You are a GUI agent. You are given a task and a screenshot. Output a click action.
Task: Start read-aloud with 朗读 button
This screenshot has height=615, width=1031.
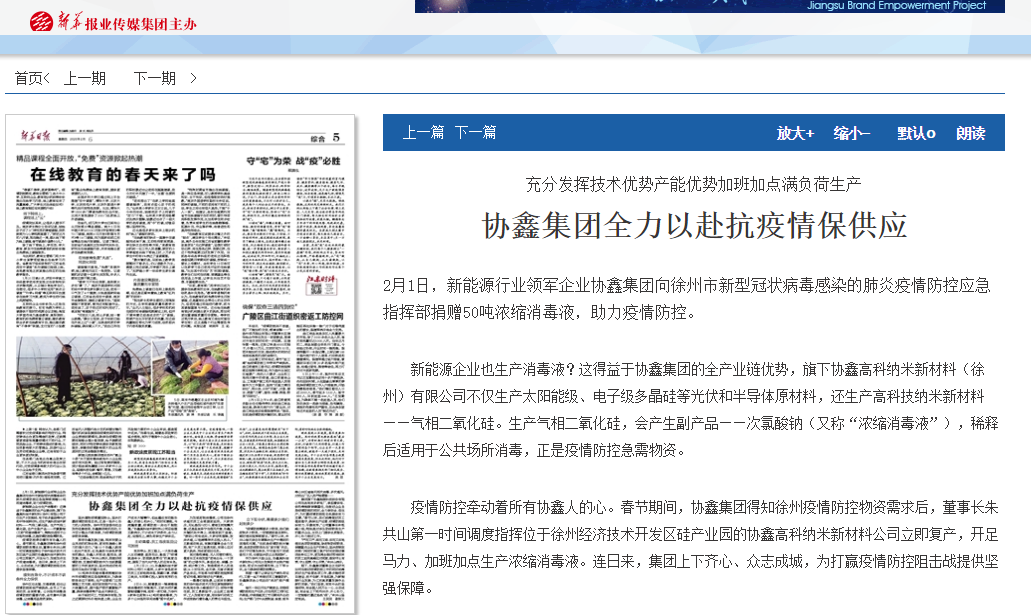pyautogui.click(x=970, y=133)
